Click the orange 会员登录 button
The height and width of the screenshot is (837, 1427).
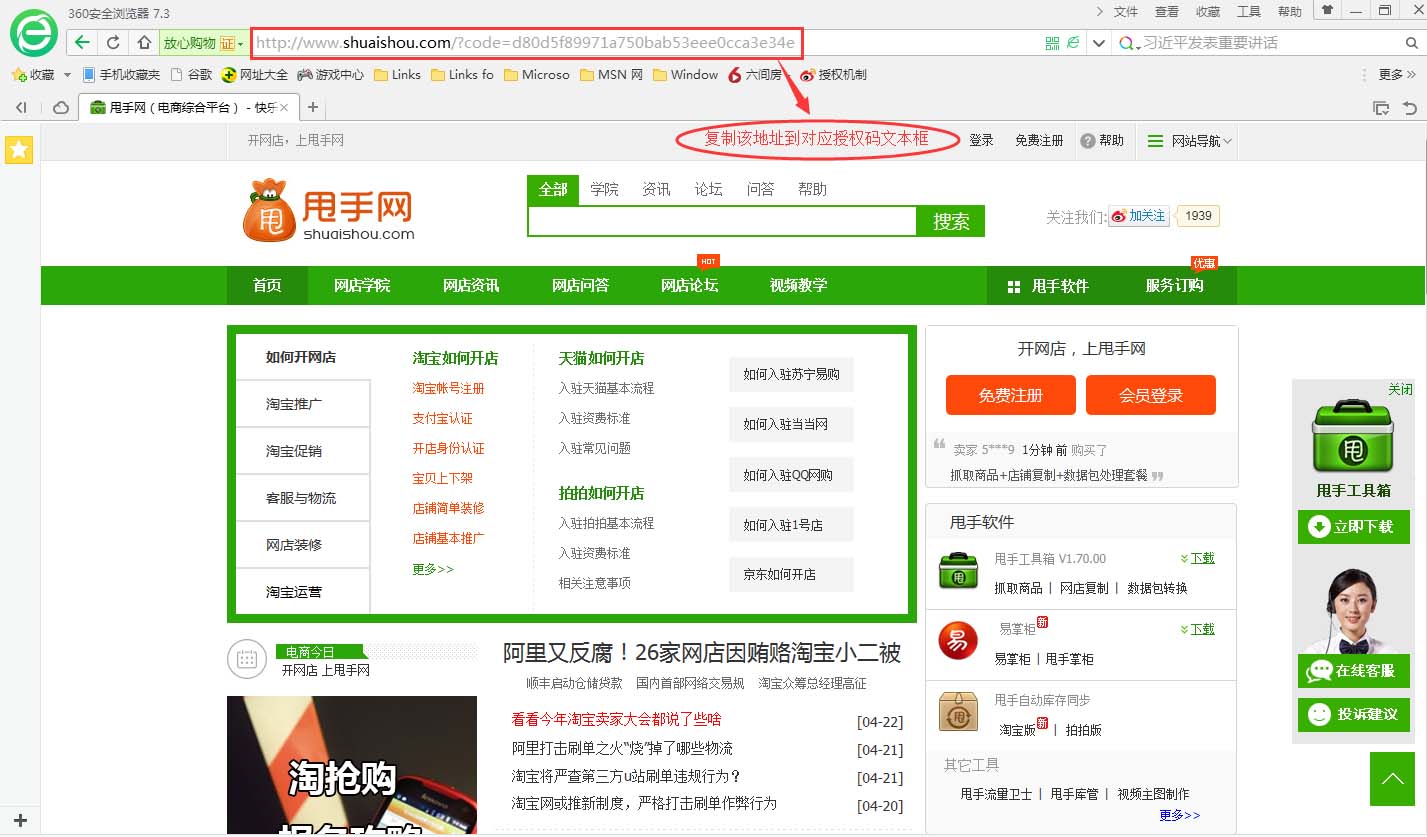pos(1151,395)
